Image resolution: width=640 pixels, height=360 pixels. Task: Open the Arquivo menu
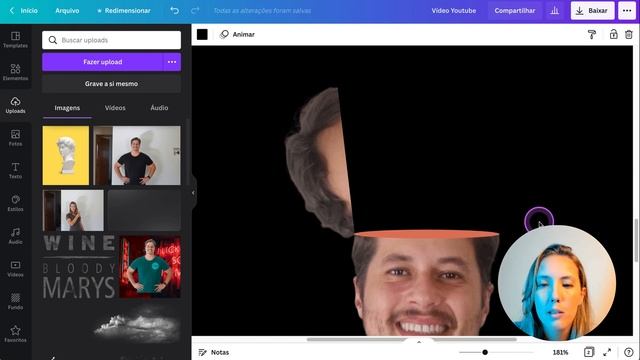pos(67,11)
